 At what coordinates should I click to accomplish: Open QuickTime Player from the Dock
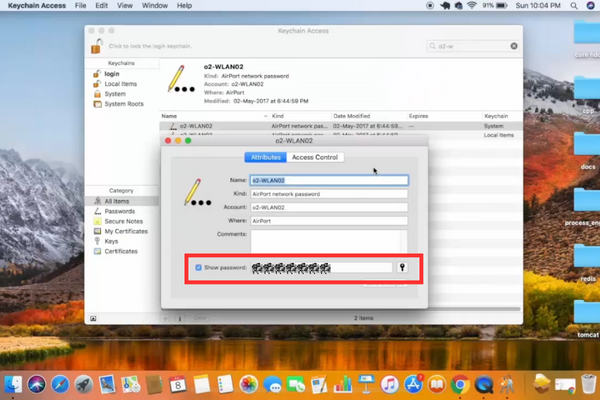[484, 384]
